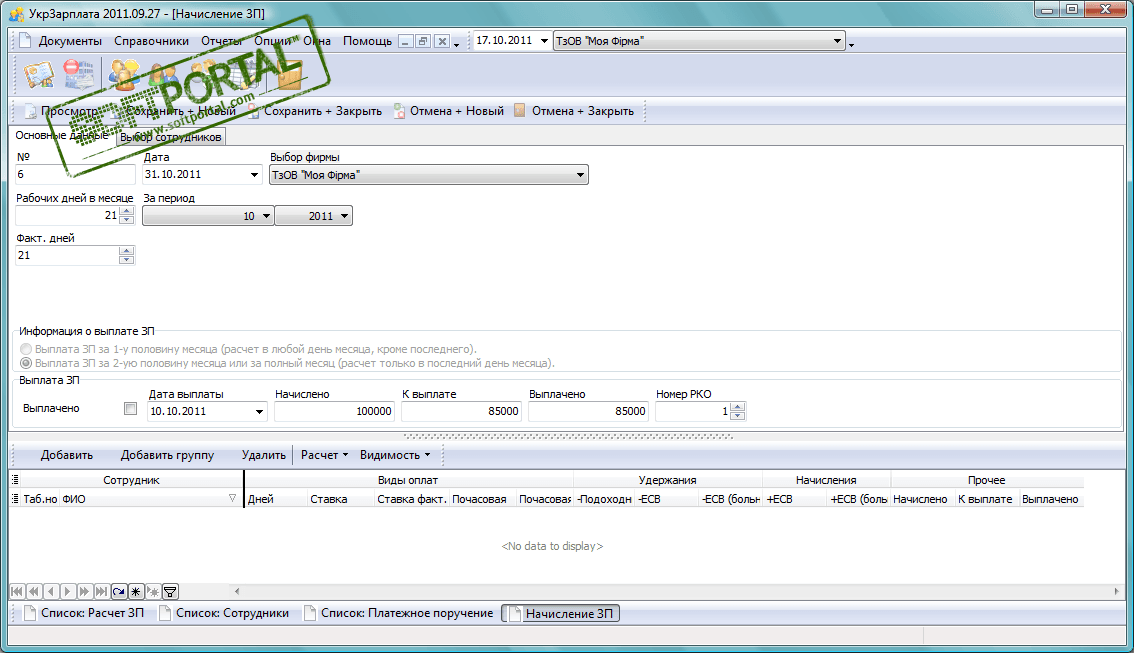Click the Удалить button
Image resolution: width=1134 pixels, height=653 pixels.
[x=263, y=455]
